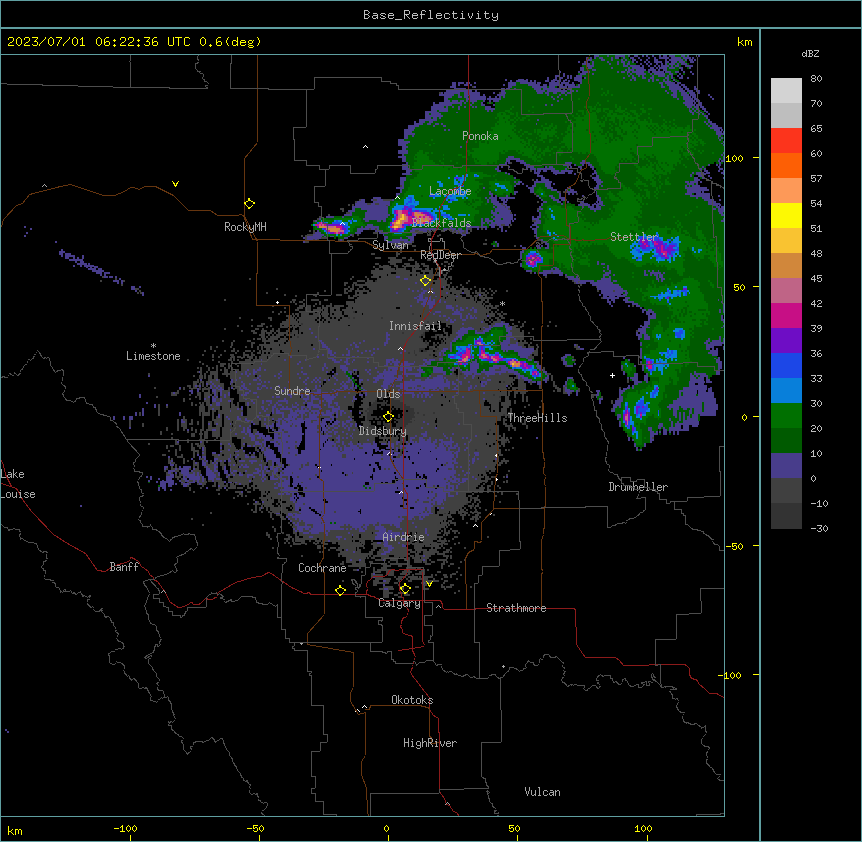Image resolution: width=862 pixels, height=842 pixels.
Task: Click the Blackfalds city label
Action: 441,223
